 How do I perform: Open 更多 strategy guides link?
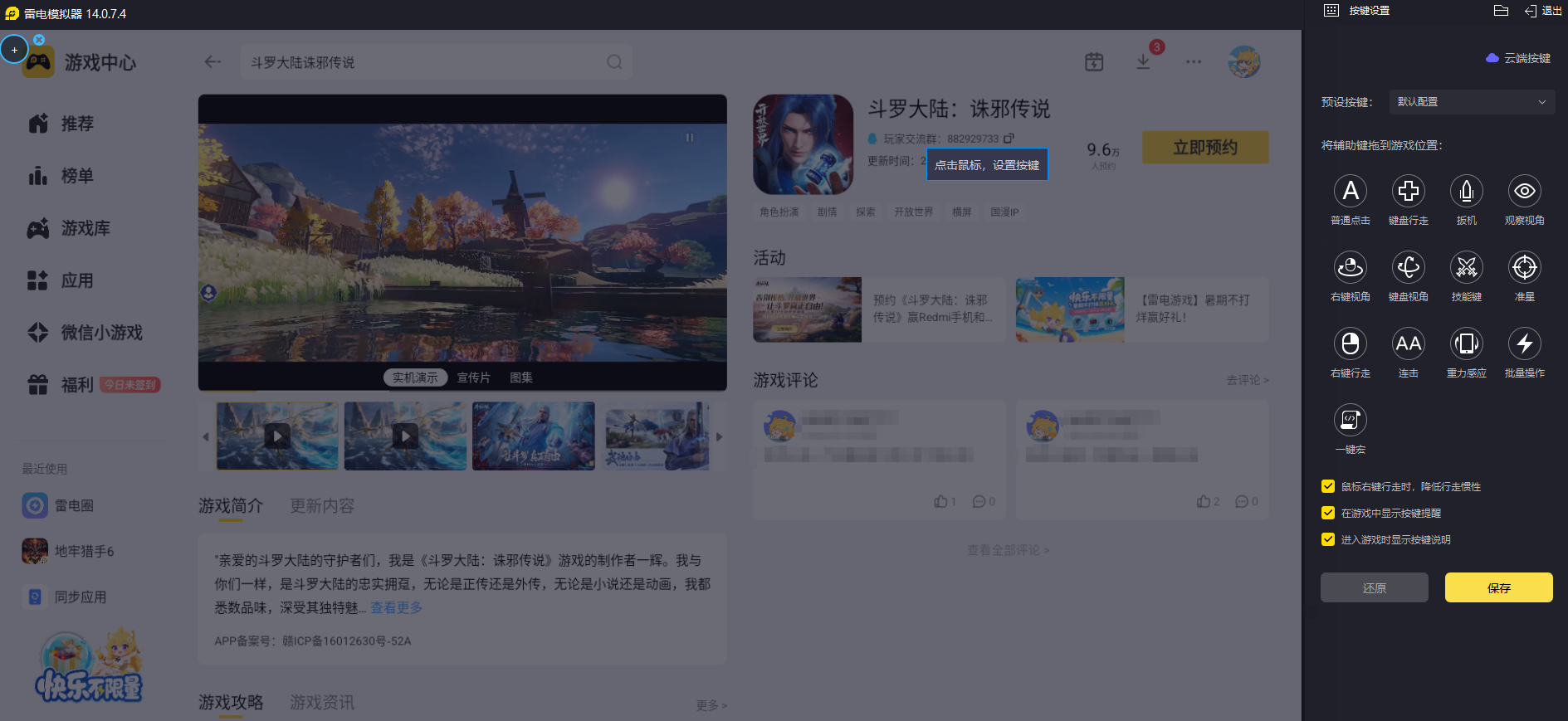(711, 705)
